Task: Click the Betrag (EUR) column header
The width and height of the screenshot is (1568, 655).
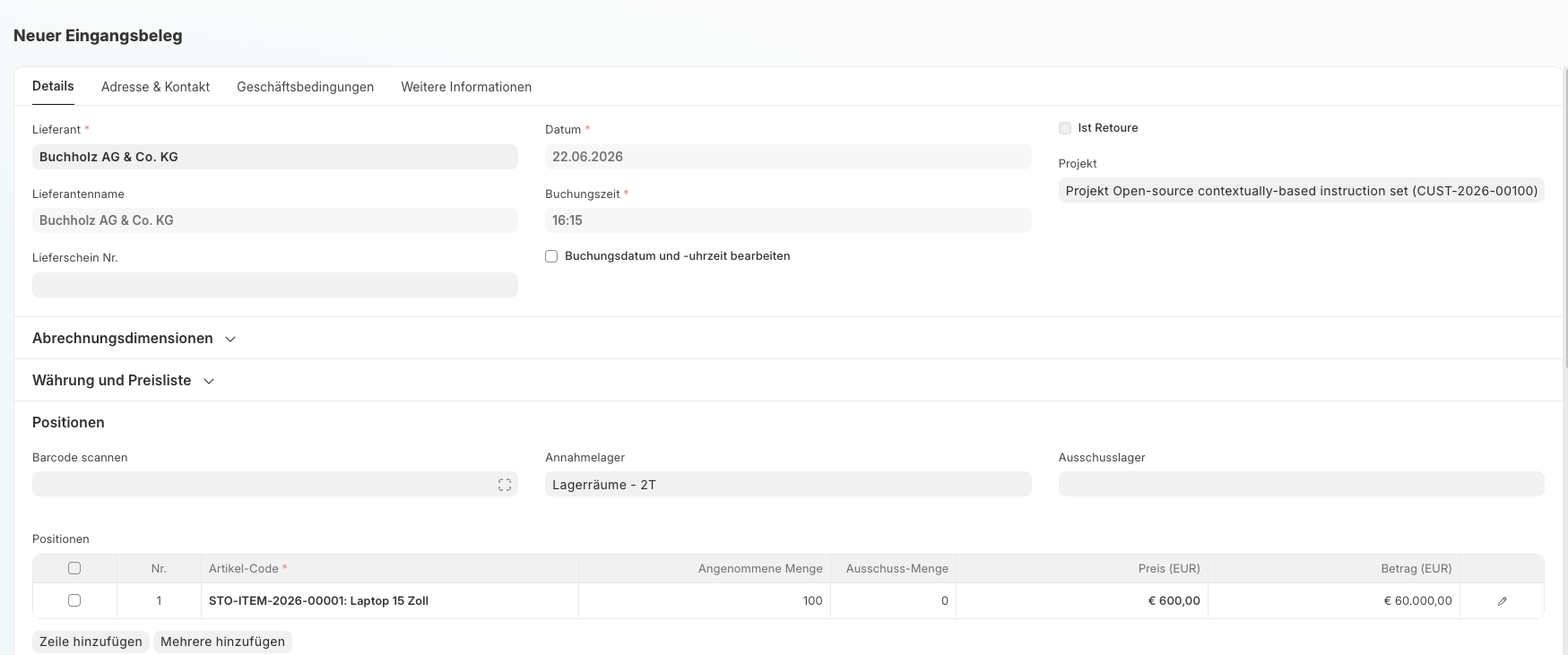Action: 1334,569
